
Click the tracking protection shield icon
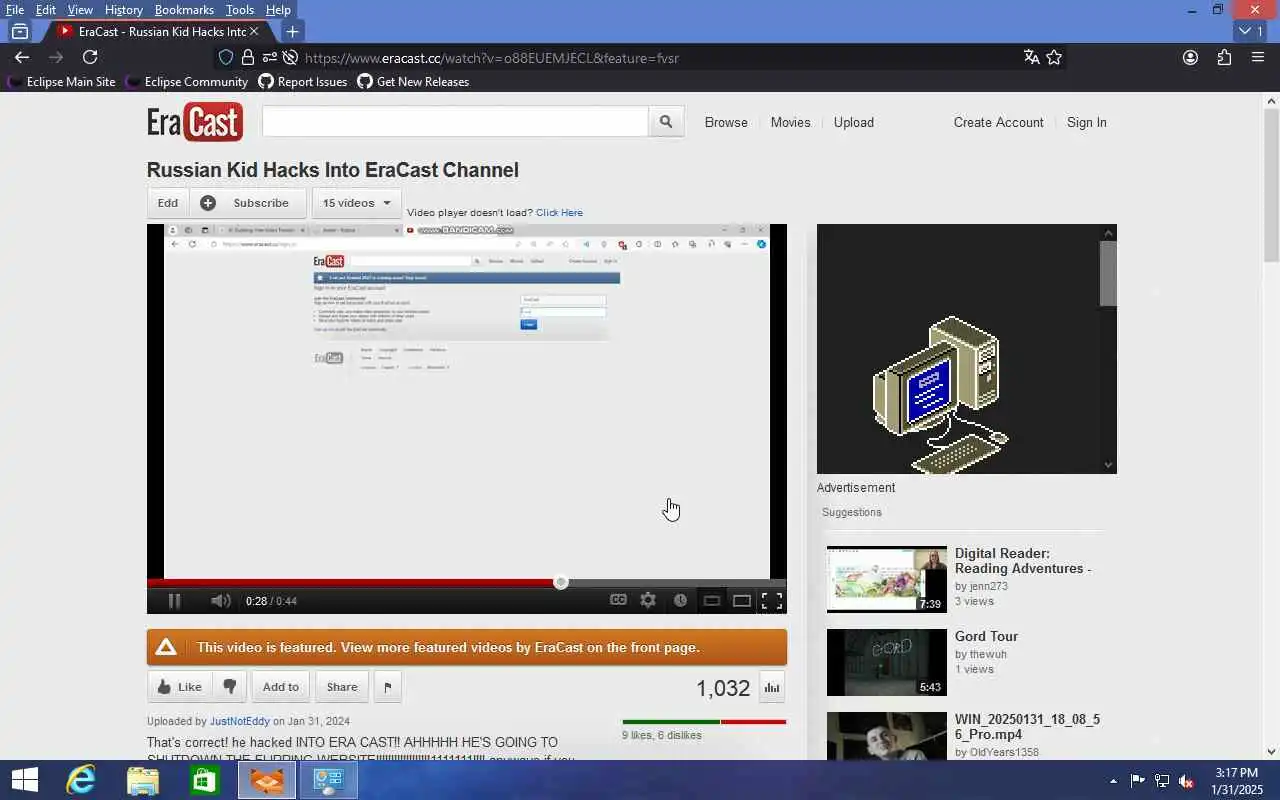click(x=226, y=57)
